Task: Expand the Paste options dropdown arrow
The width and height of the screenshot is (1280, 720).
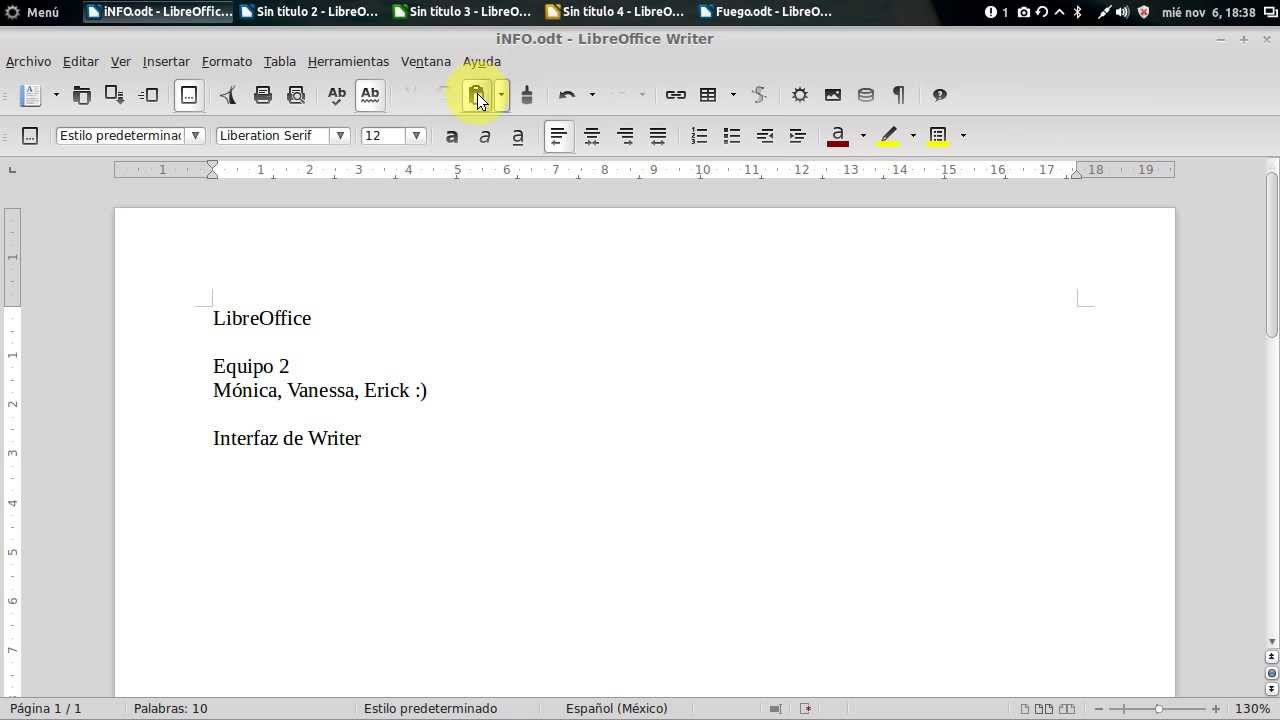Action: (501, 95)
